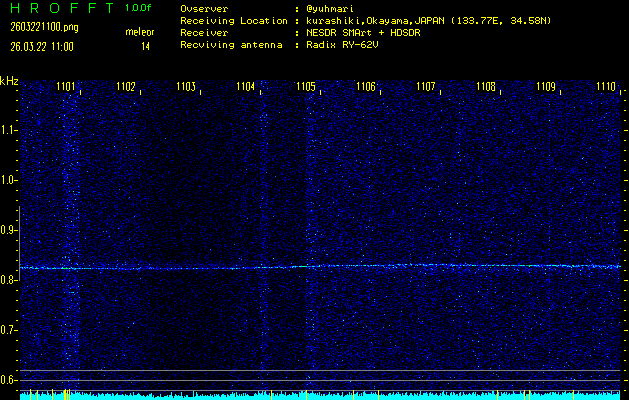Click the kHz axis unit label
The width and height of the screenshot is (629, 400).
pyautogui.click(x=9, y=80)
